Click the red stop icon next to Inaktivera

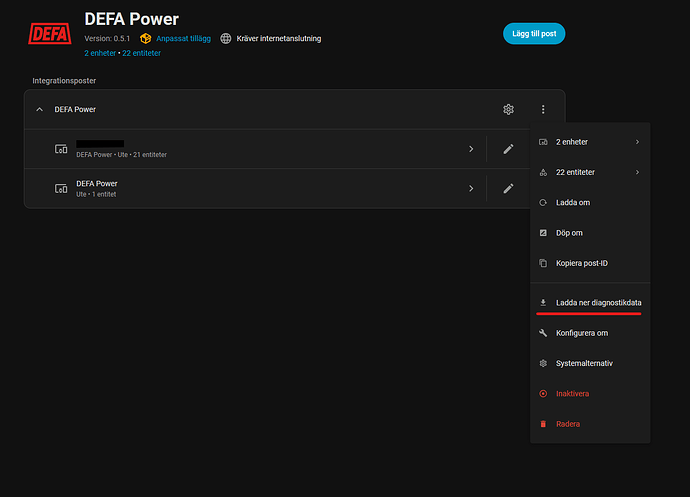(x=543, y=394)
